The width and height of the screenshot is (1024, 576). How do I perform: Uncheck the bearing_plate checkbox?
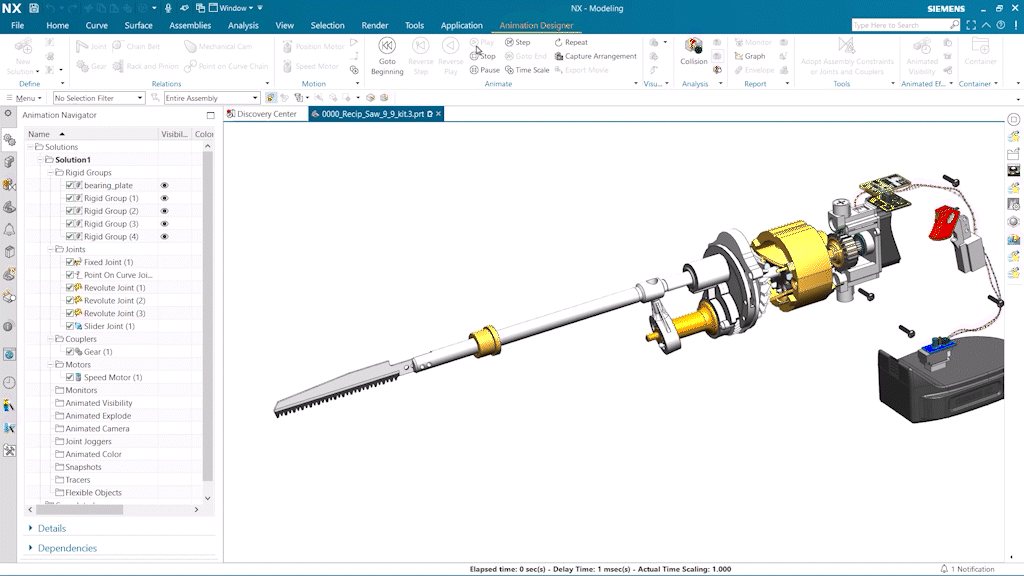tap(70, 185)
